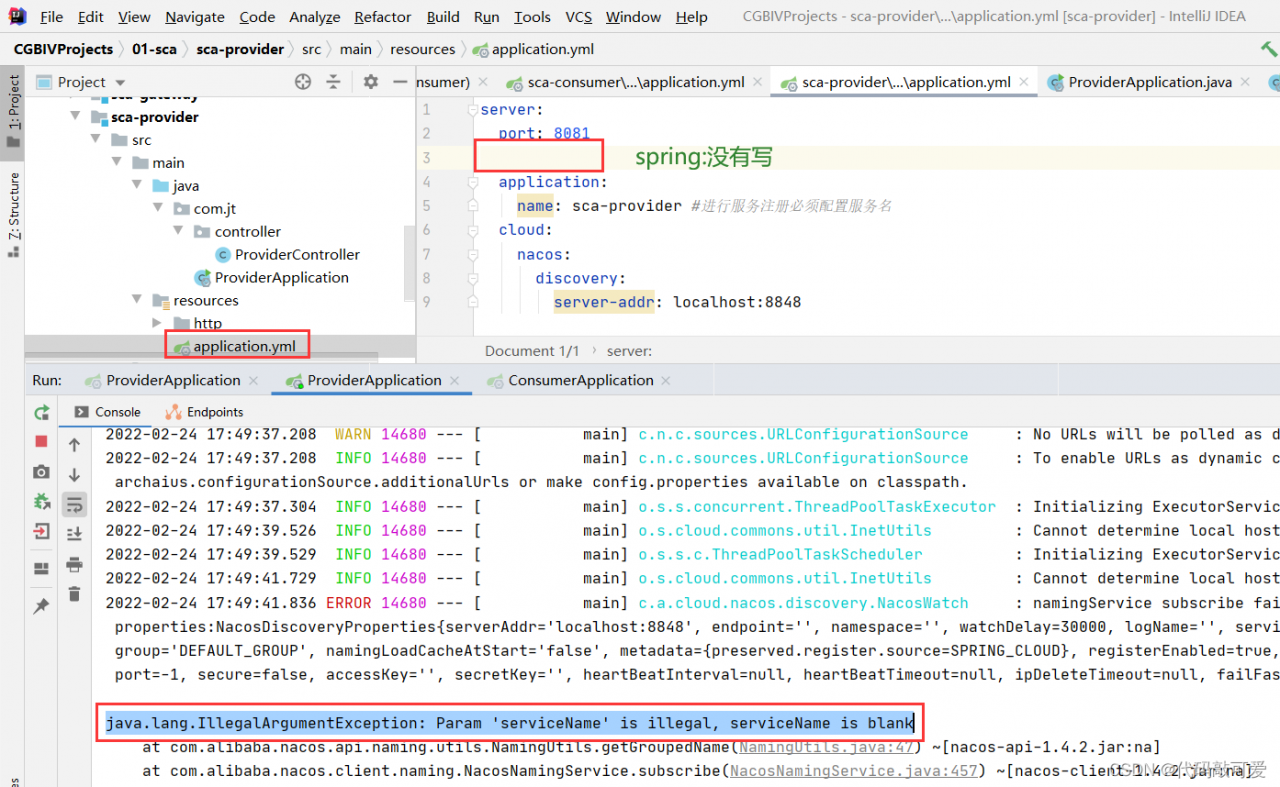Collapse the src folder node
1280x787 pixels.
pos(96,140)
